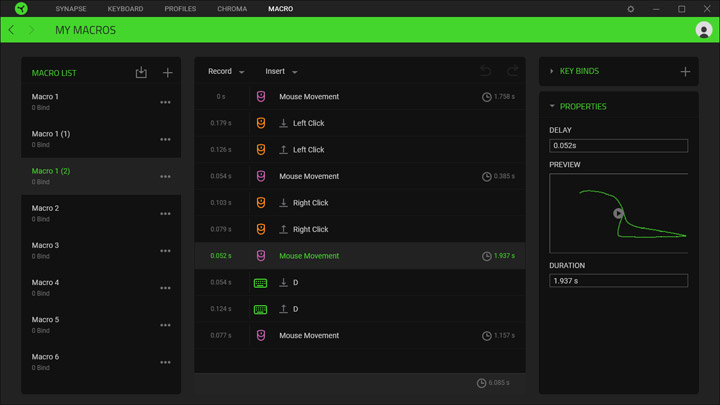Click the Delay input field
This screenshot has height=405, width=720.
[618, 146]
